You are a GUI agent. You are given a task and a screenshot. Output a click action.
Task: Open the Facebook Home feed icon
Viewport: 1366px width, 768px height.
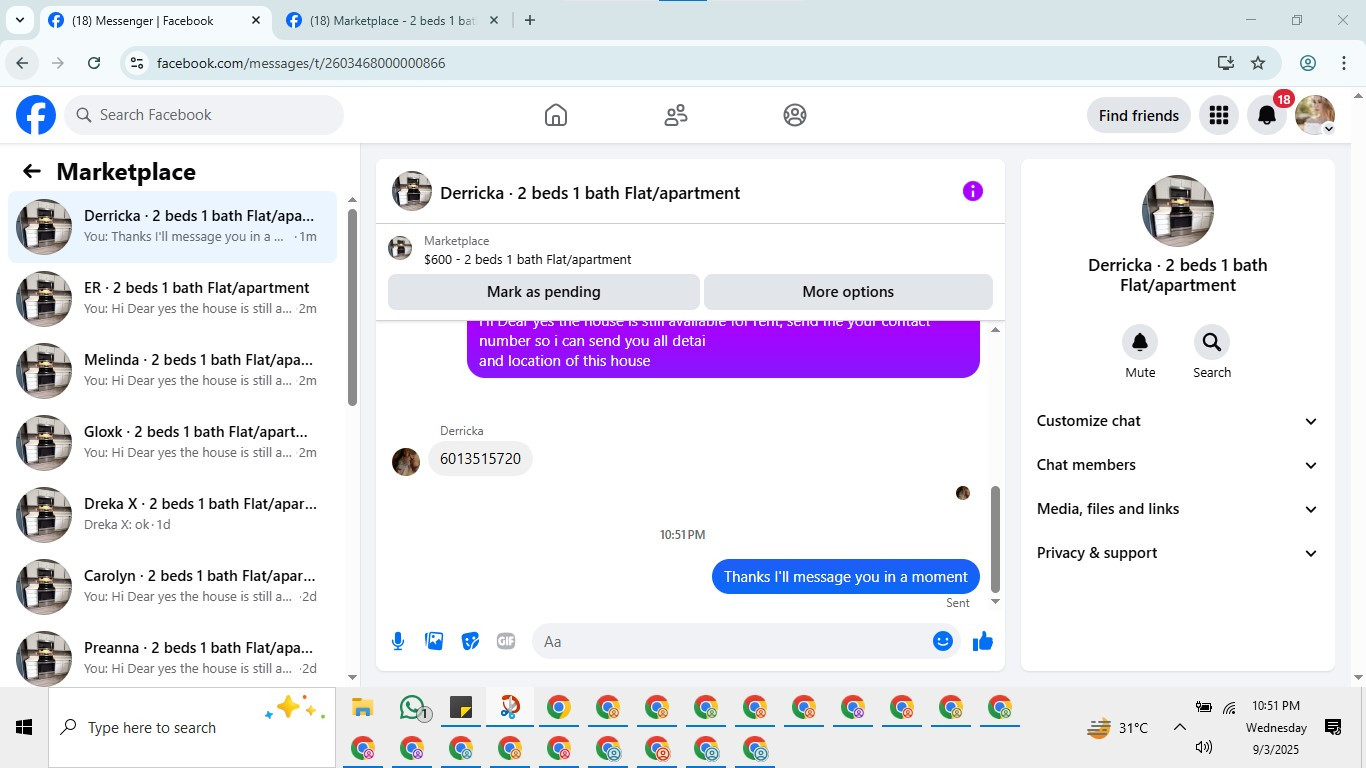[556, 115]
